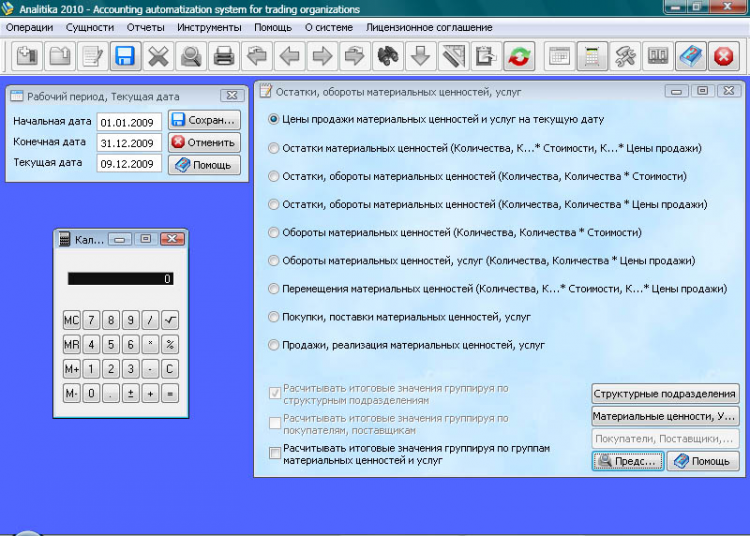The image size is (750, 536).
Task: Click the calendar toolbar icon
Action: click(559, 56)
